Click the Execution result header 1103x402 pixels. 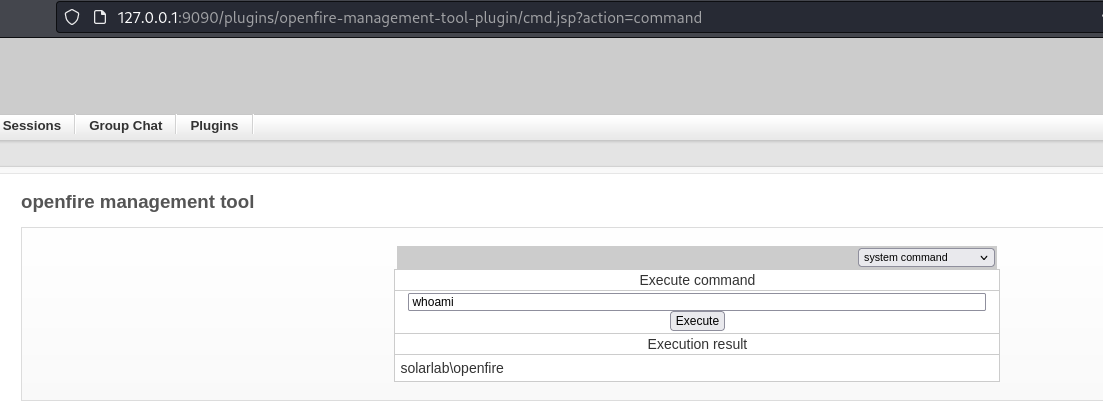pyautogui.click(x=697, y=344)
